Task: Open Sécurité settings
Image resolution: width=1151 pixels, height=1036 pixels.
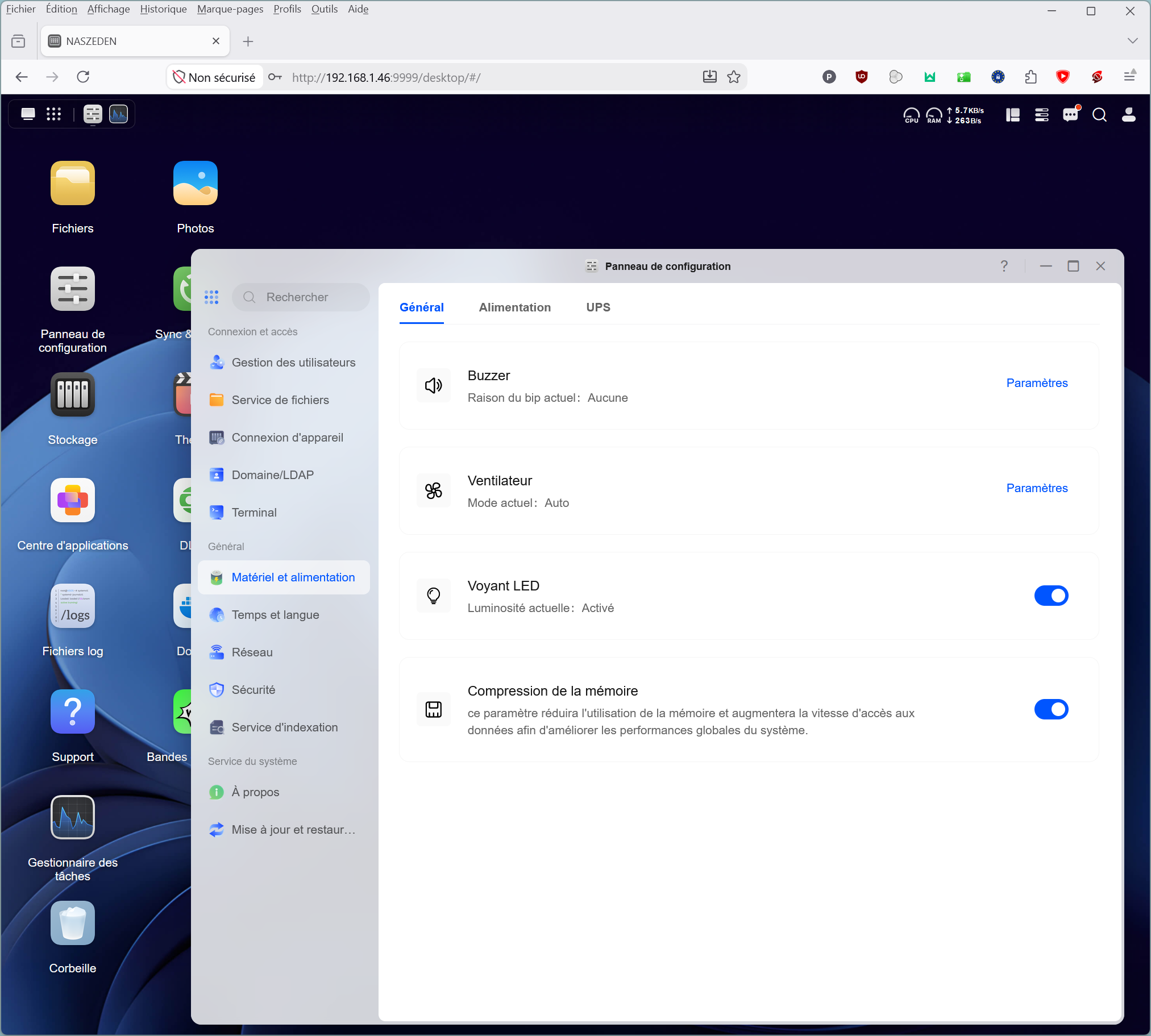Action: click(x=284, y=690)
